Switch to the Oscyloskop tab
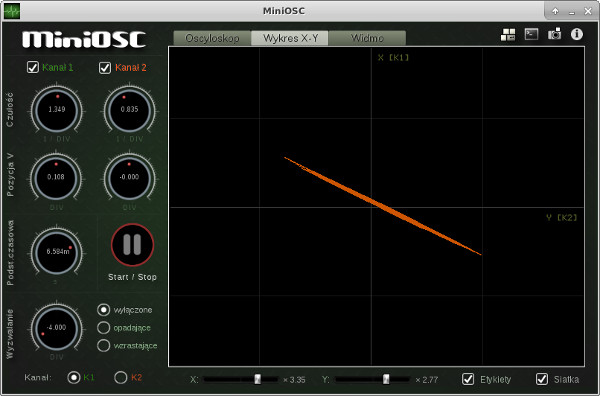 click(x=212, y=38)
